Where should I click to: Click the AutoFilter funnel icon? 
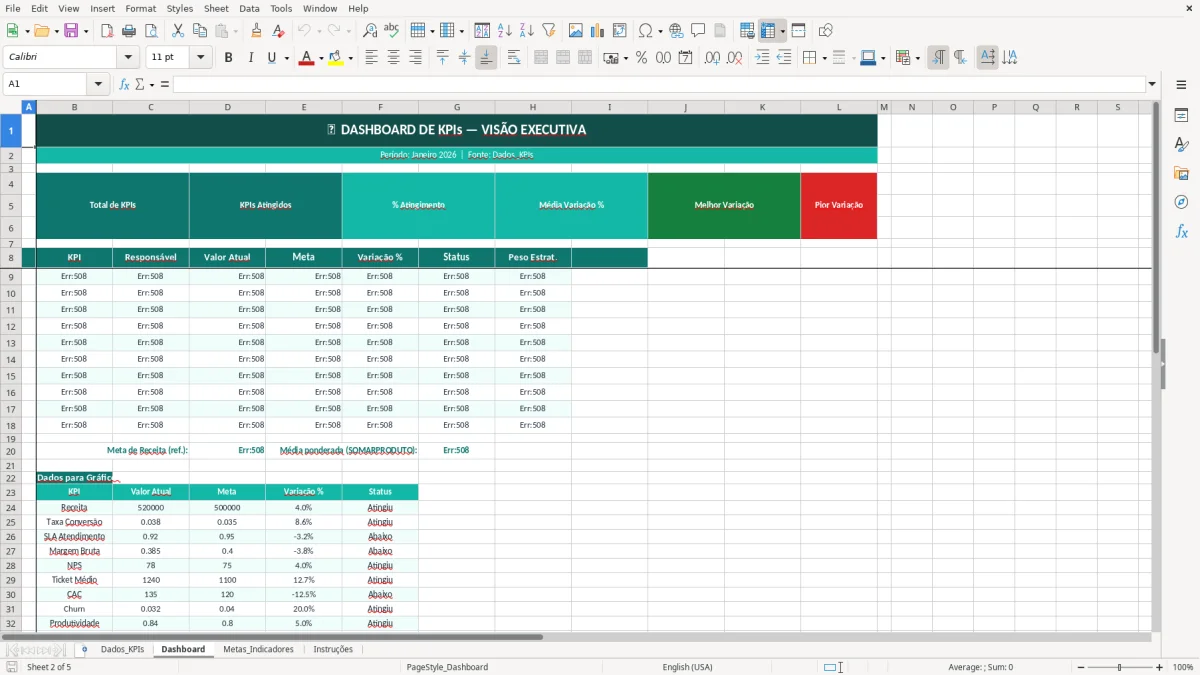tap(548, 31)
